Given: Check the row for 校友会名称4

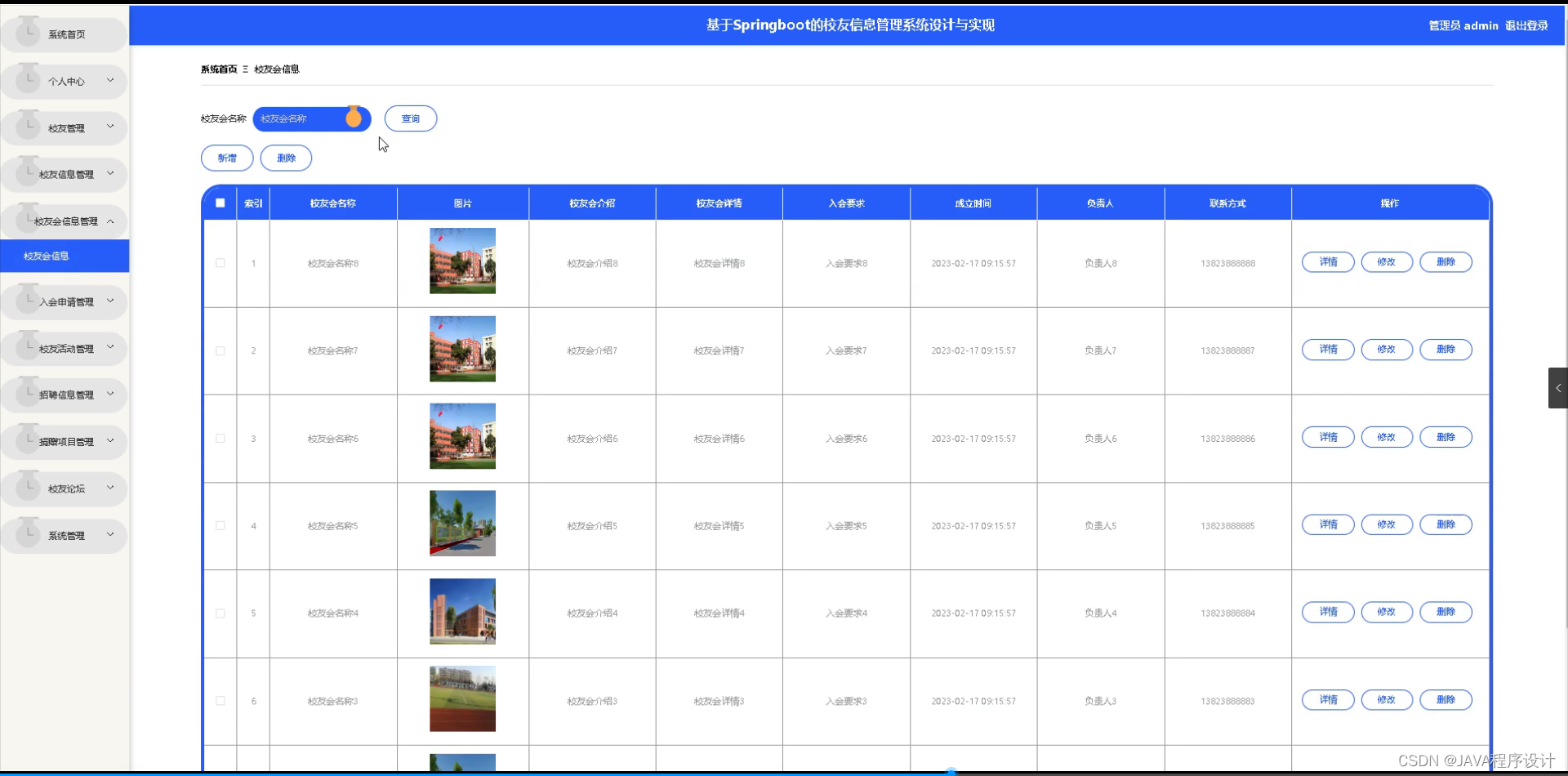Looking at the screenshot, I should tap(220, 613).
